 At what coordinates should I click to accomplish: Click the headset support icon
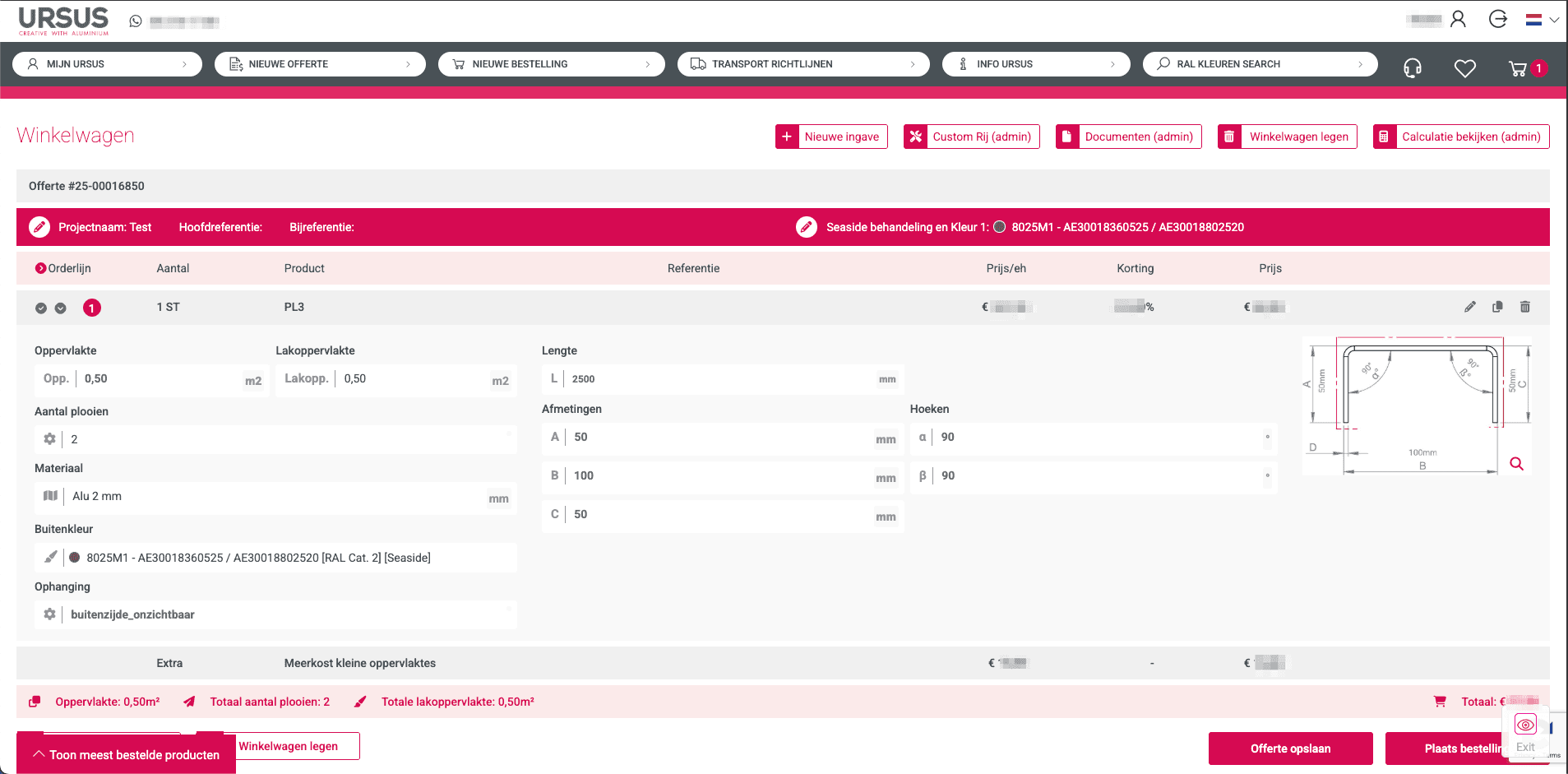pyautogui.click(x=1413, y=68)
